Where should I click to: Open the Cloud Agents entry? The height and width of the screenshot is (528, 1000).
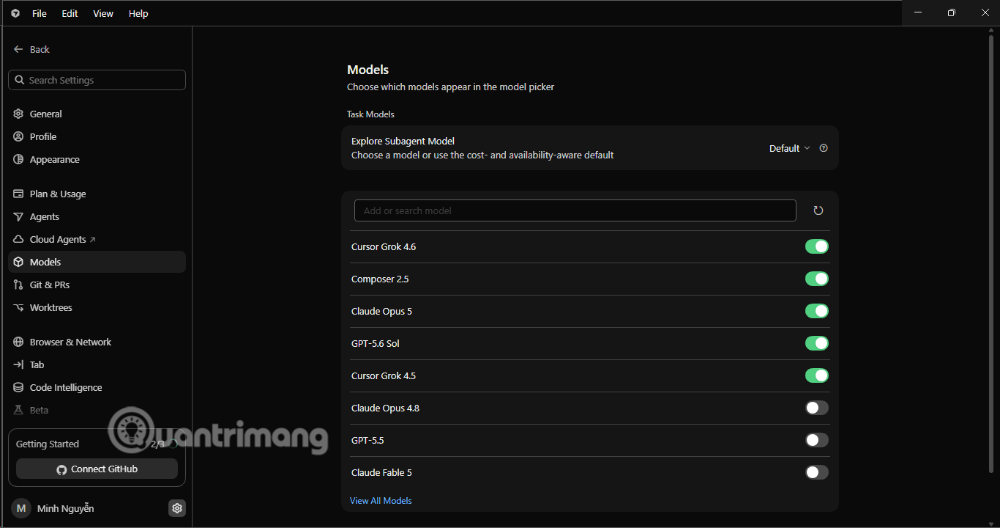pyautogui.click(x=97, y=239)
